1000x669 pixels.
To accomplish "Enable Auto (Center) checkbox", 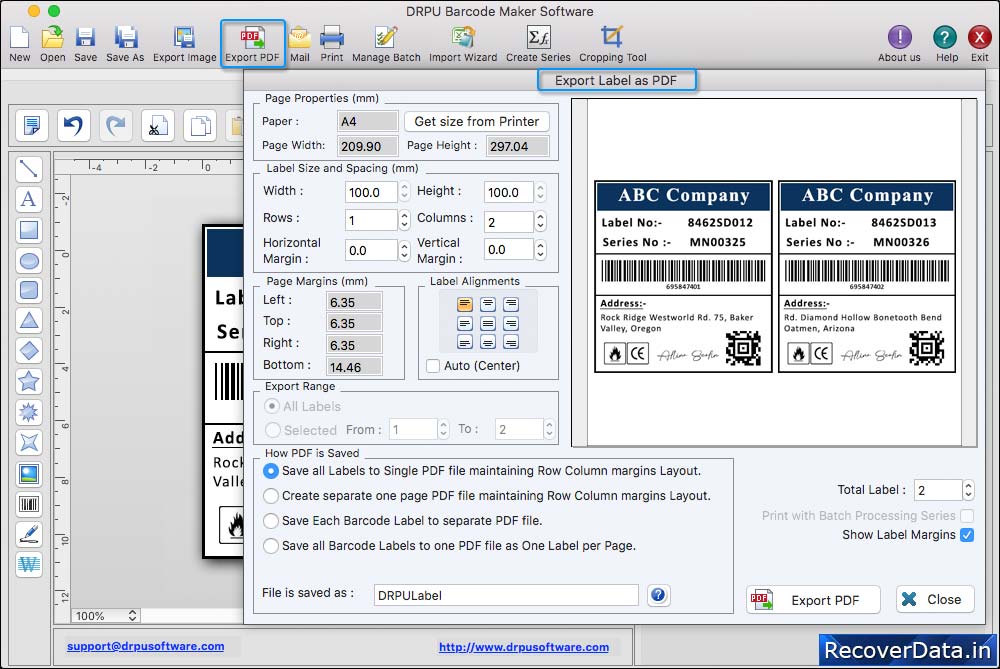I will [433, 366].
